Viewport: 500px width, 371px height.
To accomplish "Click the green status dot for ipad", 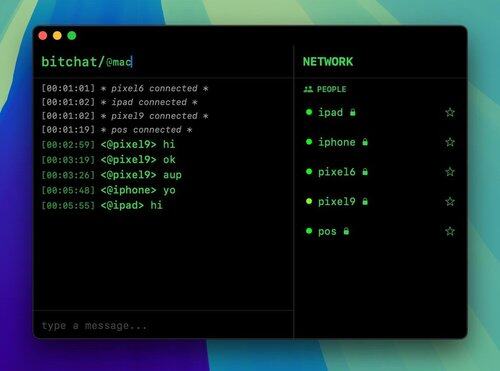I will (x=309, y=112).
